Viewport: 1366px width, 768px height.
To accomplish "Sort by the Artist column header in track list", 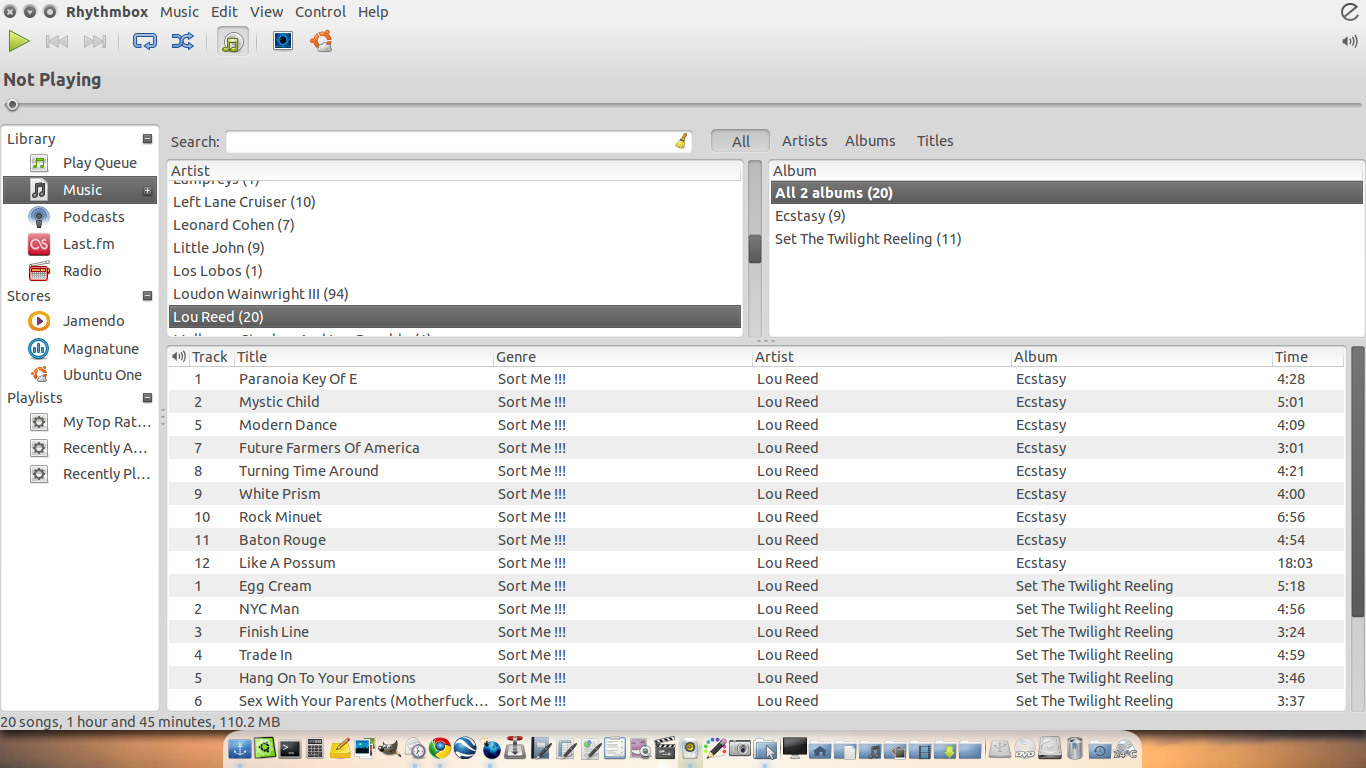I will pos(882,357).
